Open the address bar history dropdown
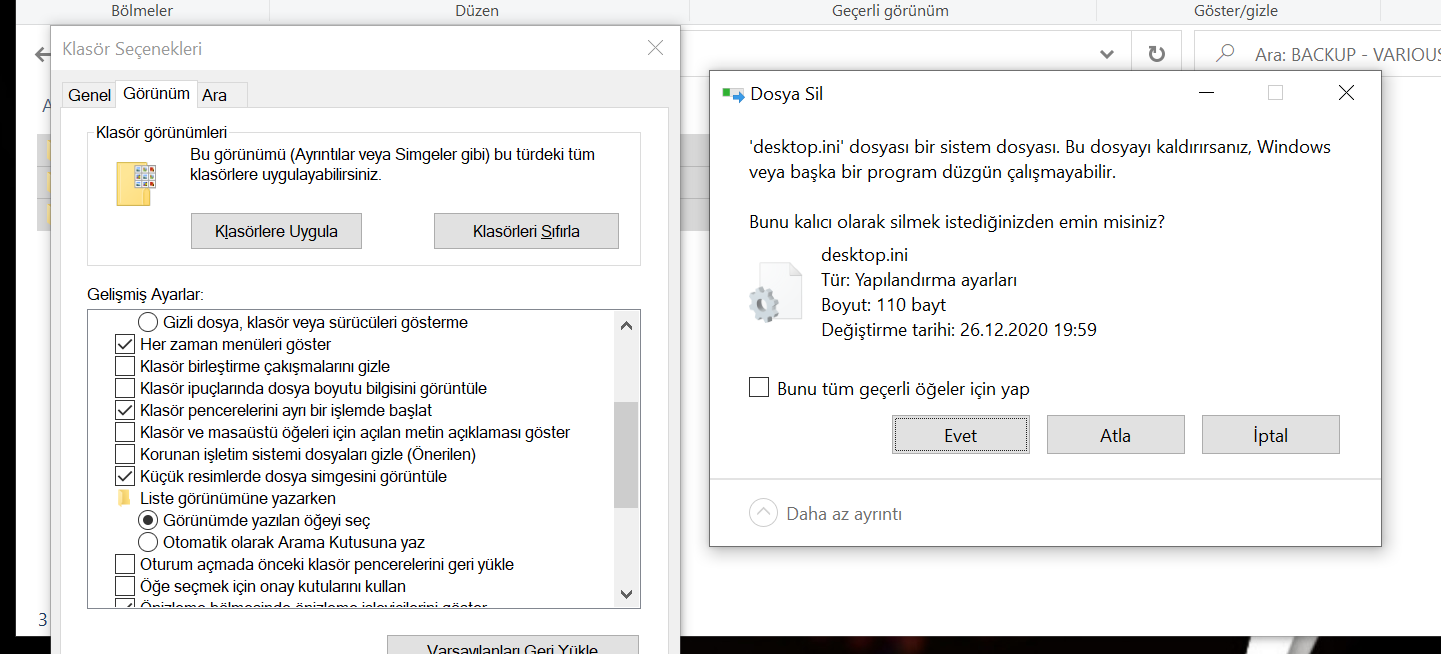Viewport: 1441px width, 654px height. point(1107,54)
